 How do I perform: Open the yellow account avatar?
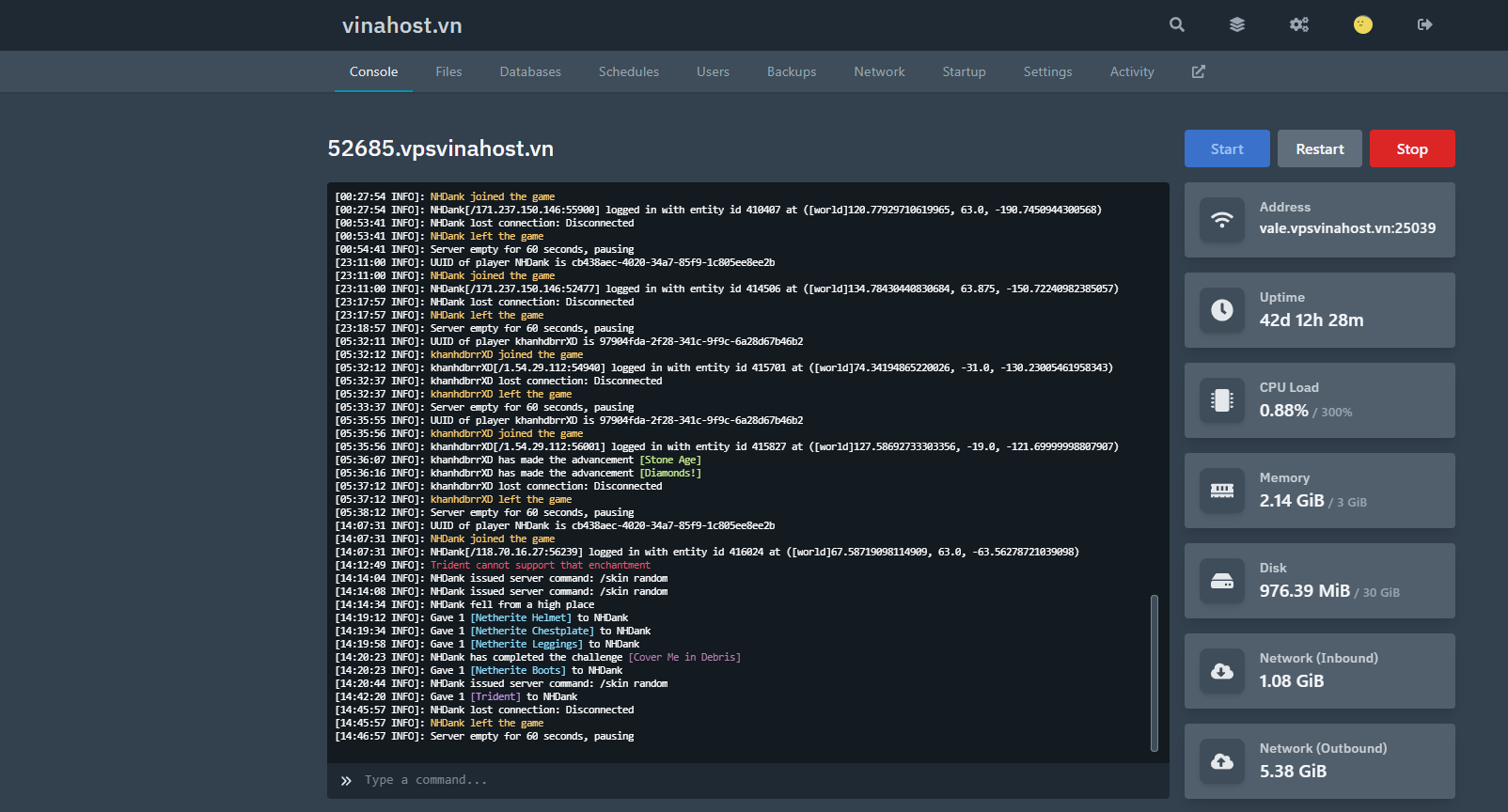1362,25
